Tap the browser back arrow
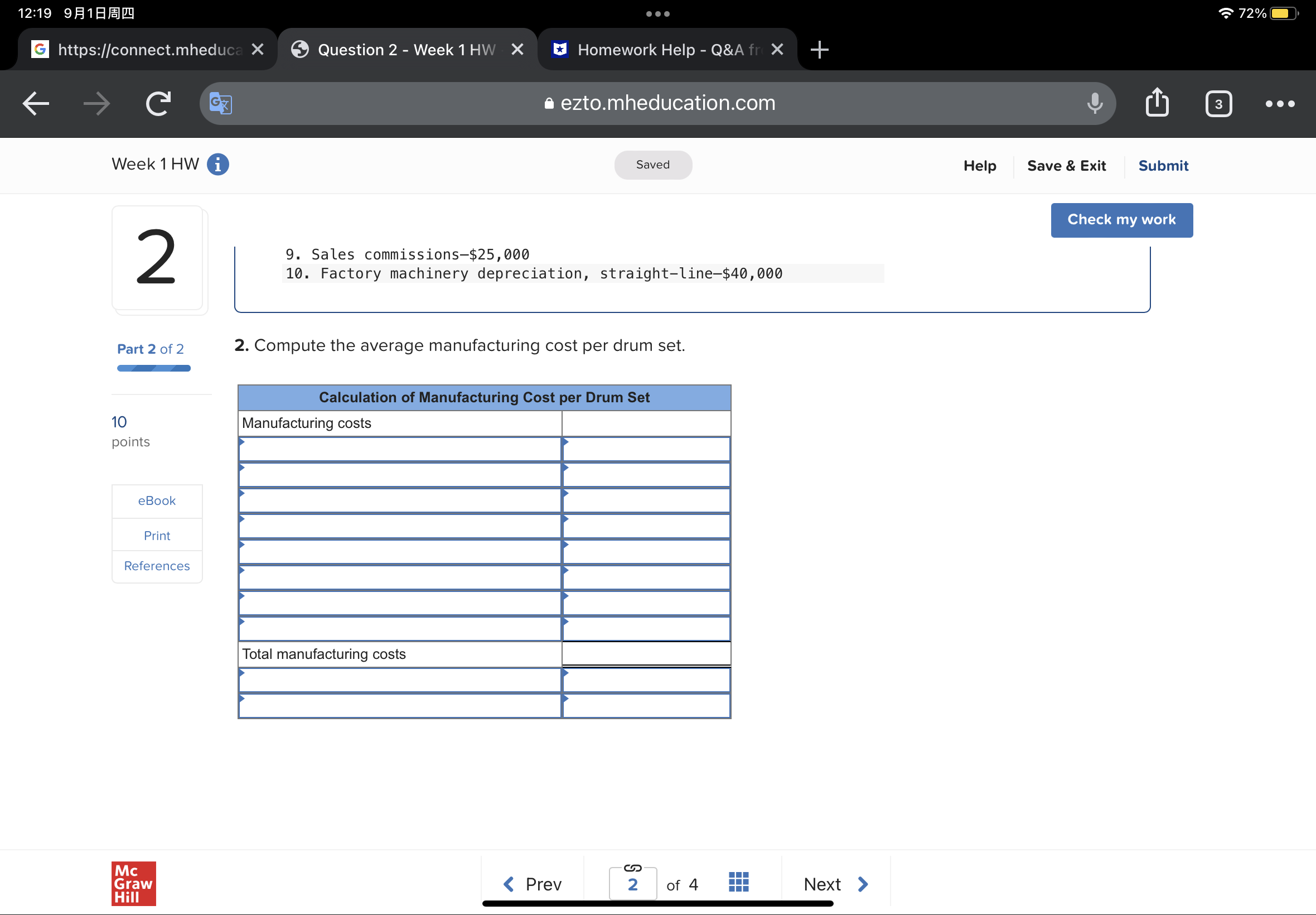Image resolution: width=1316 pixels, height=915 pixels. pos(36,104)
